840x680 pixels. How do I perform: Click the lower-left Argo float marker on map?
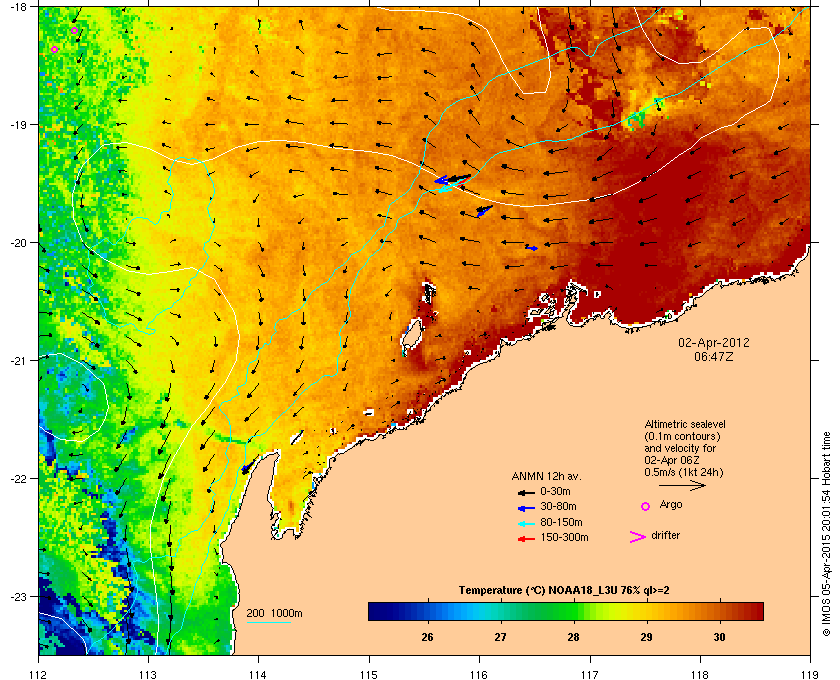tap(54, 50)
